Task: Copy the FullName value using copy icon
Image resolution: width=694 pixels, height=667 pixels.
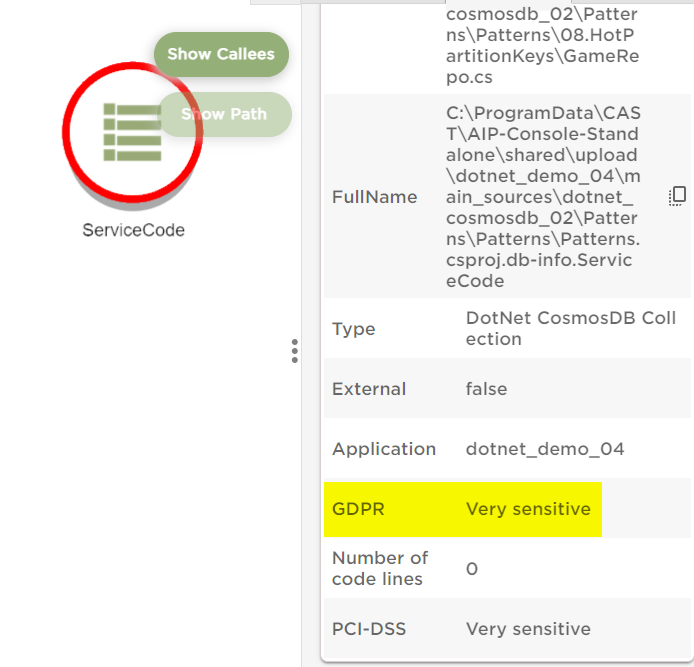Action: (677, 196)
